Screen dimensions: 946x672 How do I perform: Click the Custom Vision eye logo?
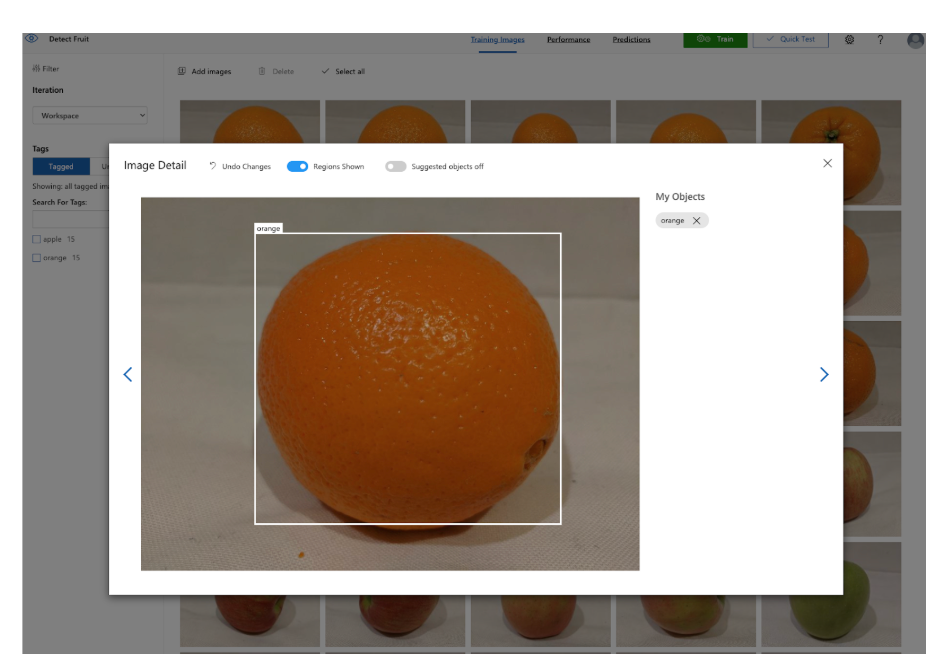[x=31, y=39]
